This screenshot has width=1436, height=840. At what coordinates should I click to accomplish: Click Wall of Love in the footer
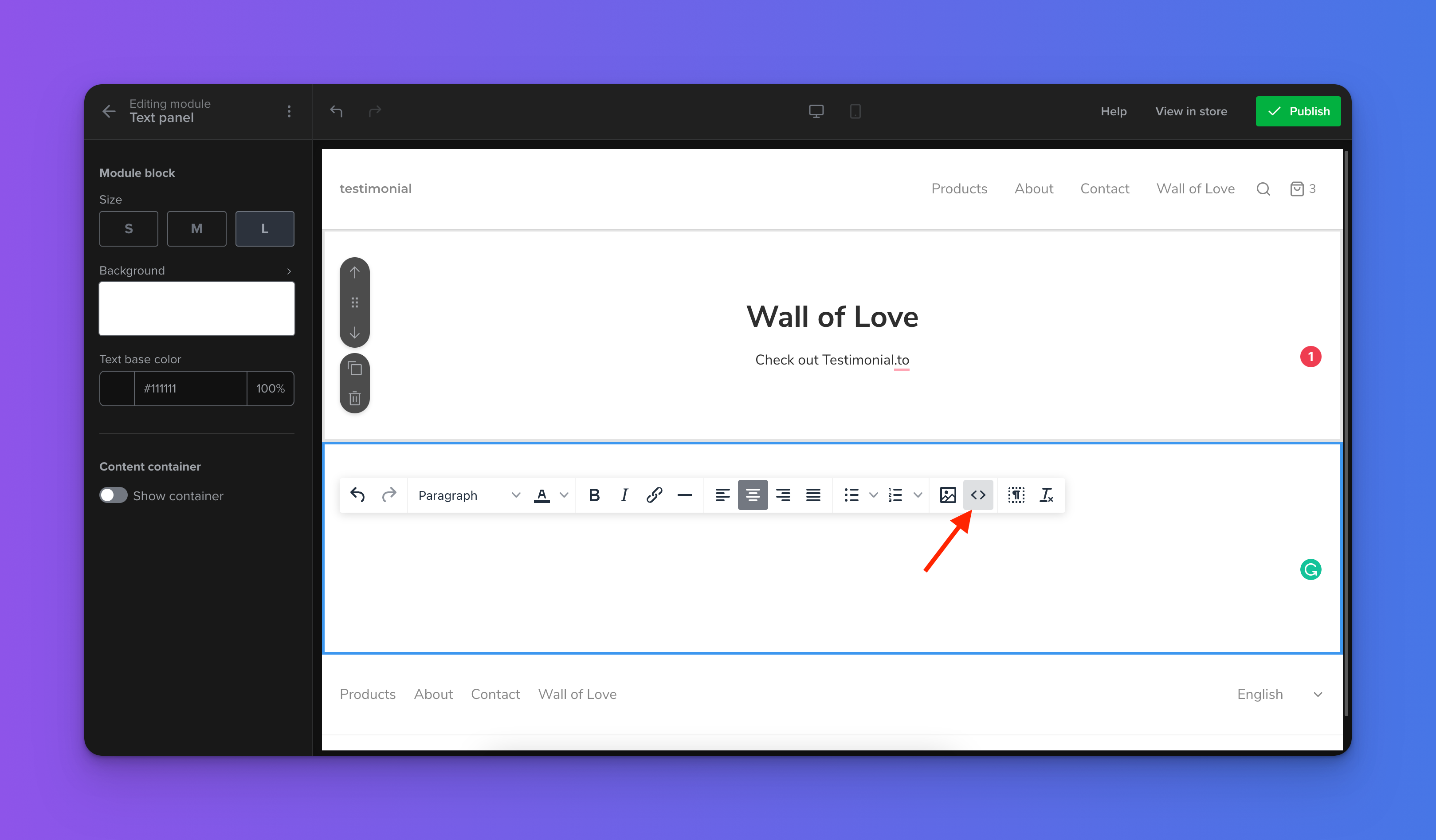pos(577,694)
